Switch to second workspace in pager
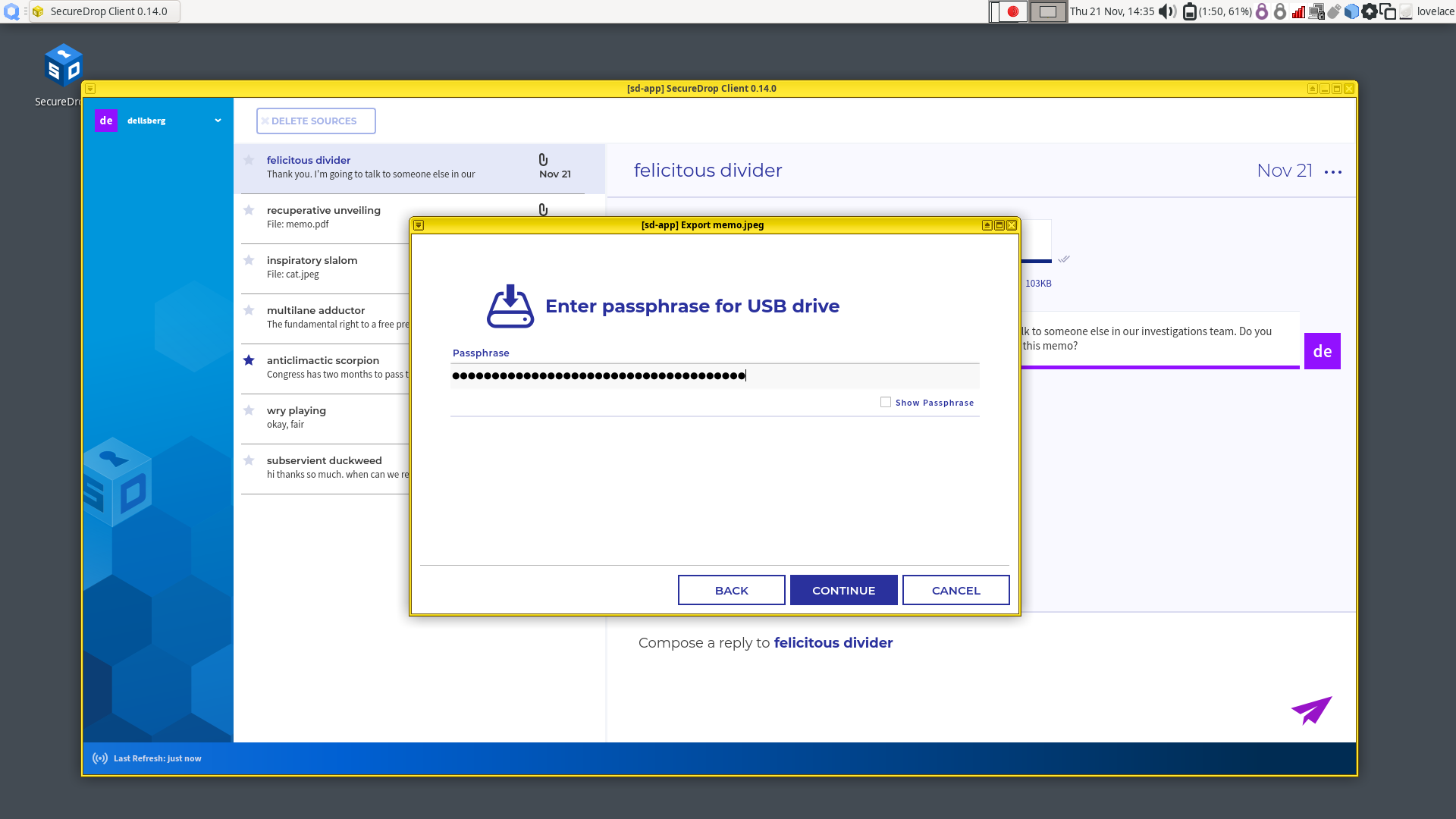 point(1048,11)
